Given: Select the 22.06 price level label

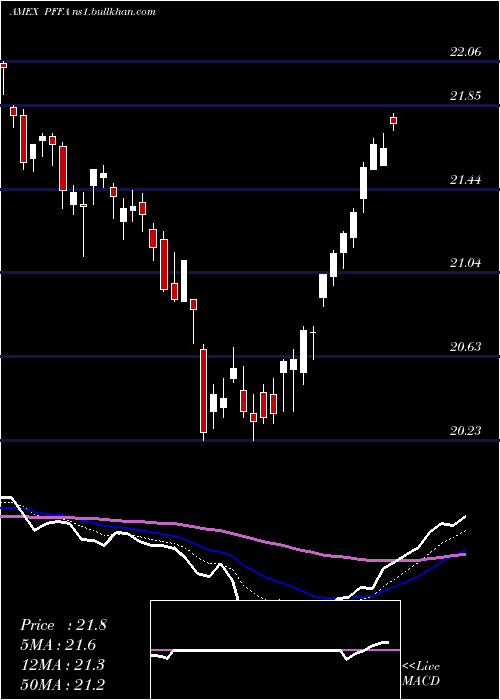Looking at the screenshot, I should 466,52.
